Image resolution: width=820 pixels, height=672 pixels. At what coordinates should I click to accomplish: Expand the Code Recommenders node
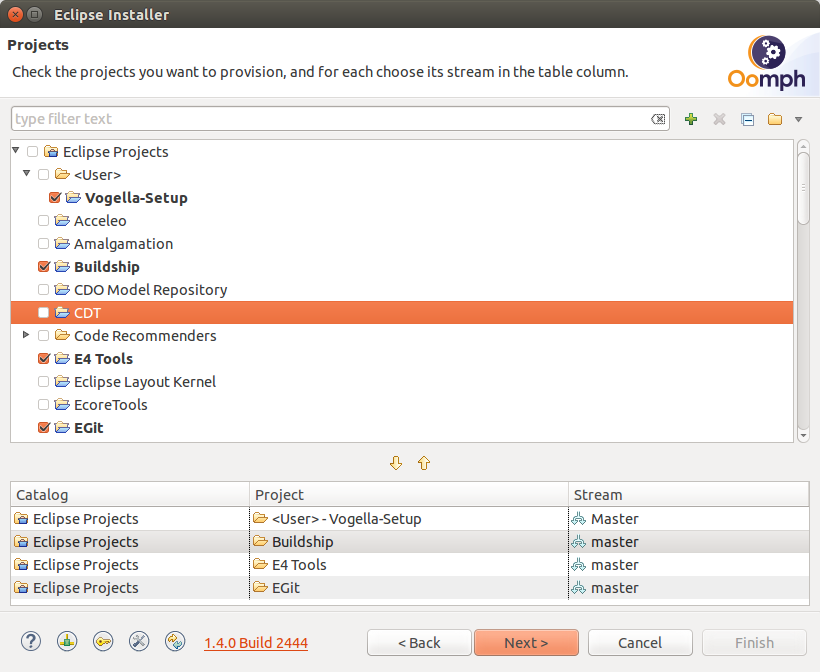click(26, 335)
